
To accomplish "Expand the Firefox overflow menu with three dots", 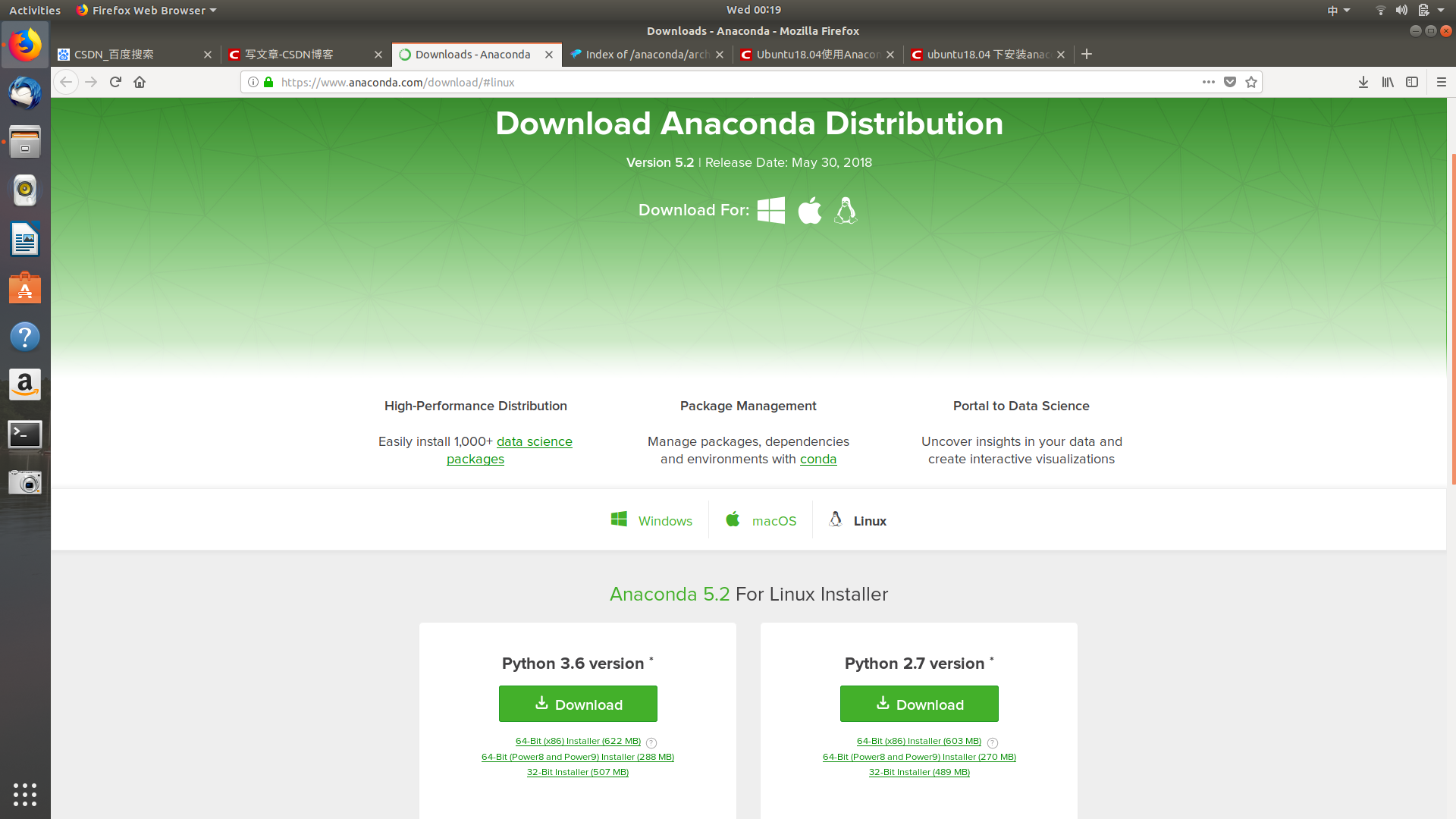I will (1208, 82).
